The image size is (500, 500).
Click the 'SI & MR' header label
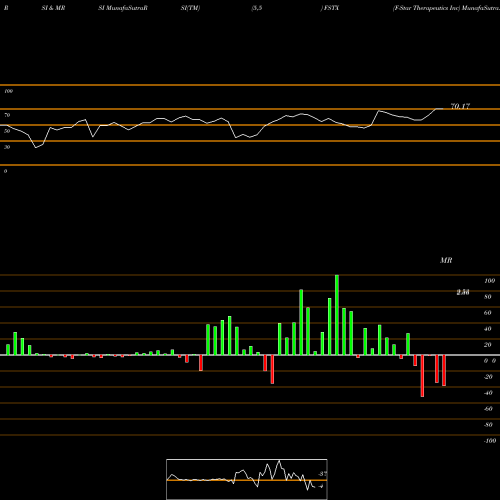(53, 8)
